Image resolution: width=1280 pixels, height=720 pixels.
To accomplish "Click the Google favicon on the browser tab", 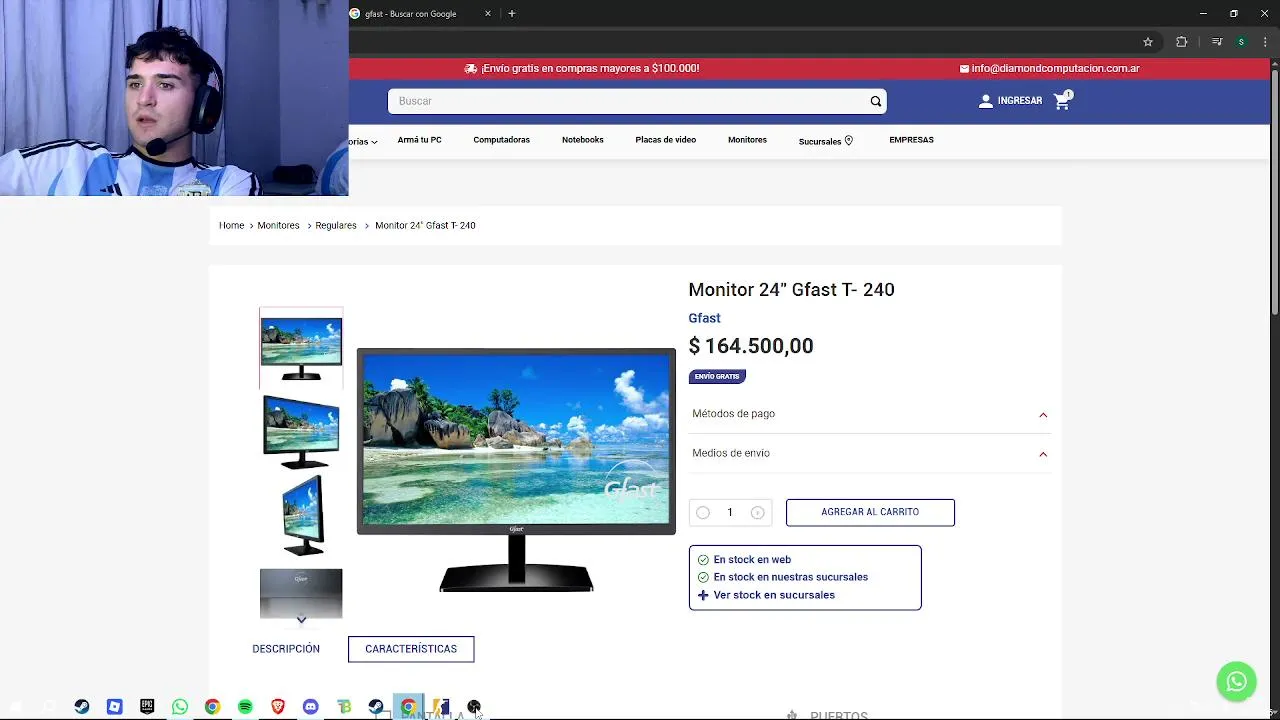I will click(x=355, y=14).
